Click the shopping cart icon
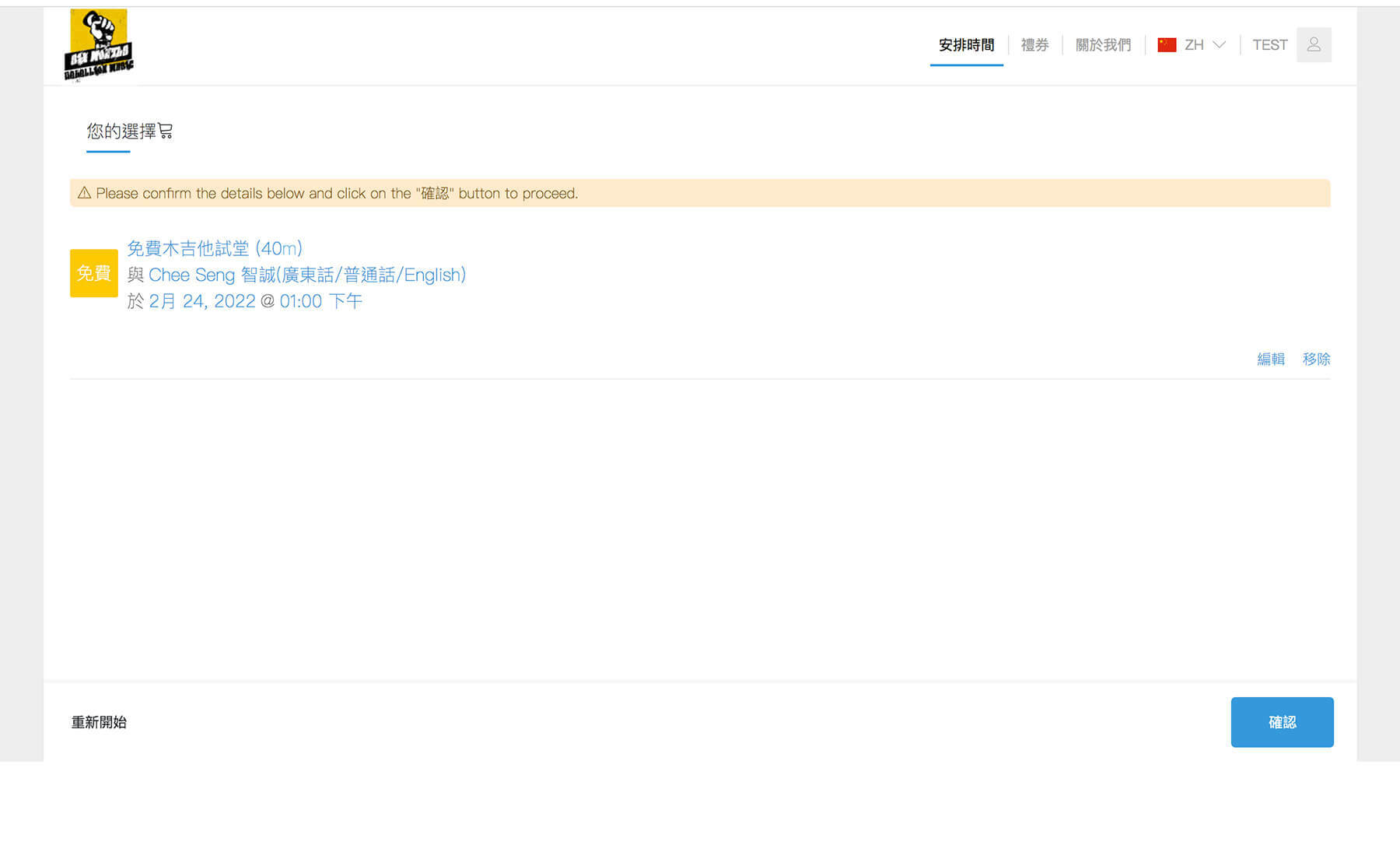The height and width of the screenshot is (852, 1400). [166, 131]
